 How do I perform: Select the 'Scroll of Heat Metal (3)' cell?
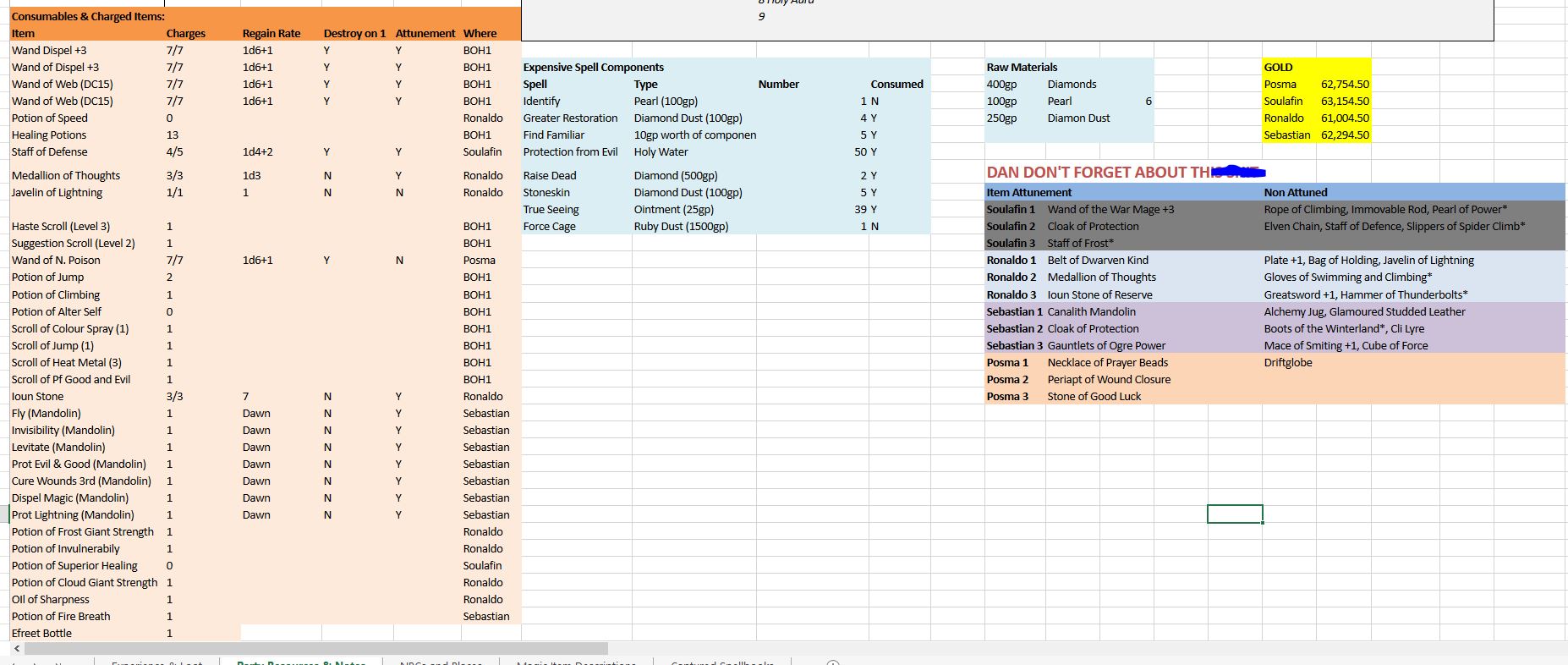[x=67, y=362]
